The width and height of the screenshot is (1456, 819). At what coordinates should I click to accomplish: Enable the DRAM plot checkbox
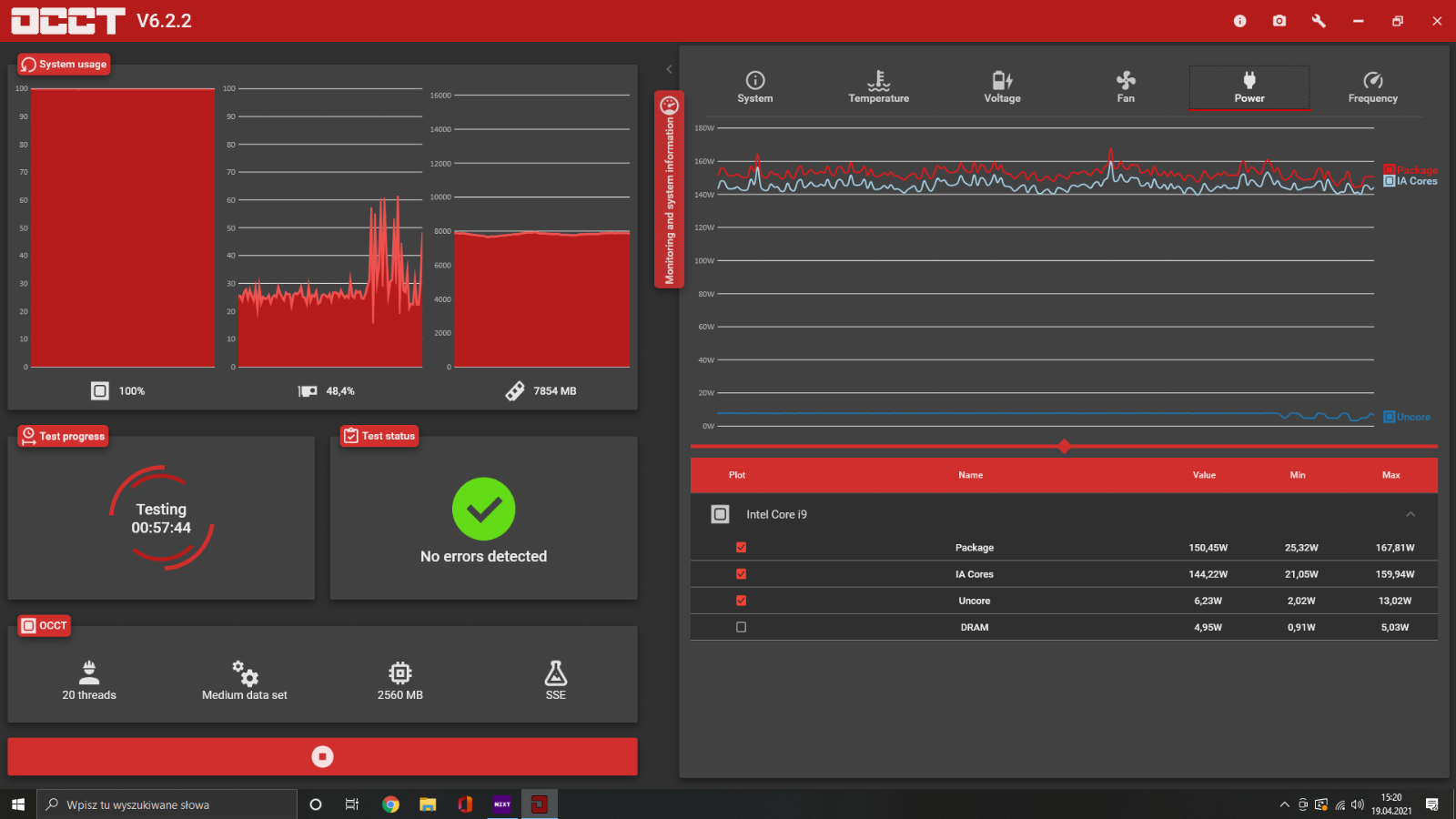[x=741, y=627]
